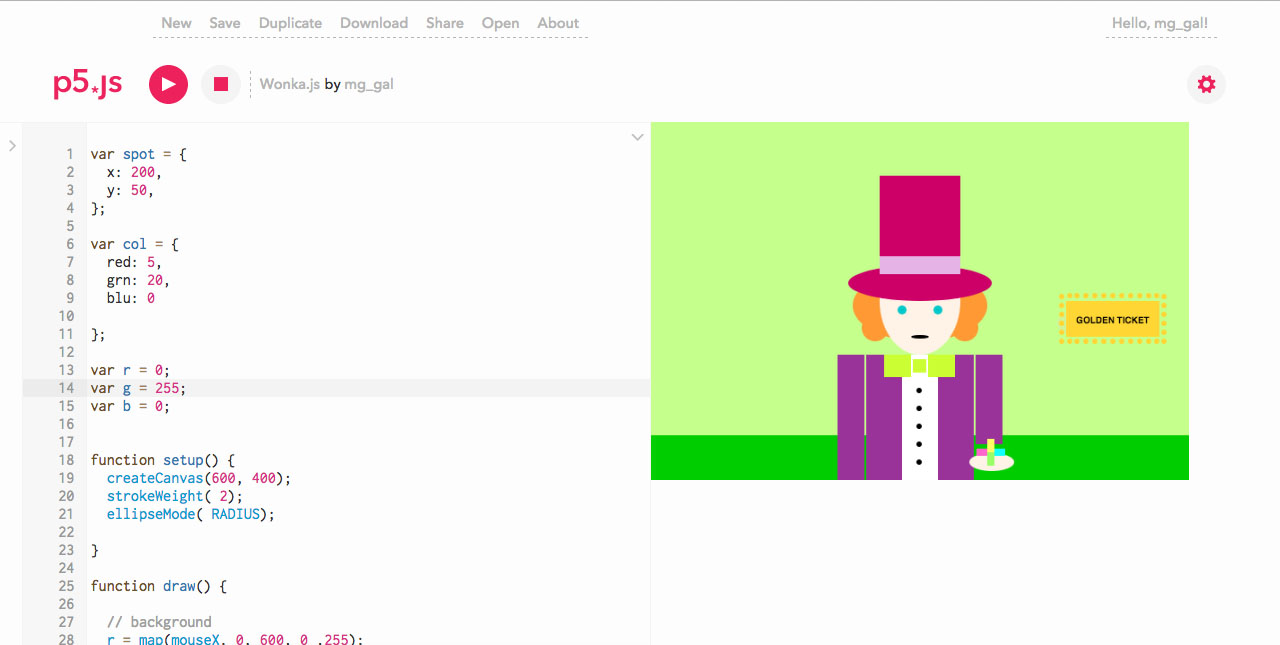Click line number 25 in the gutter
Viewport: 1280px width, 645px height.
pos(66,586)
